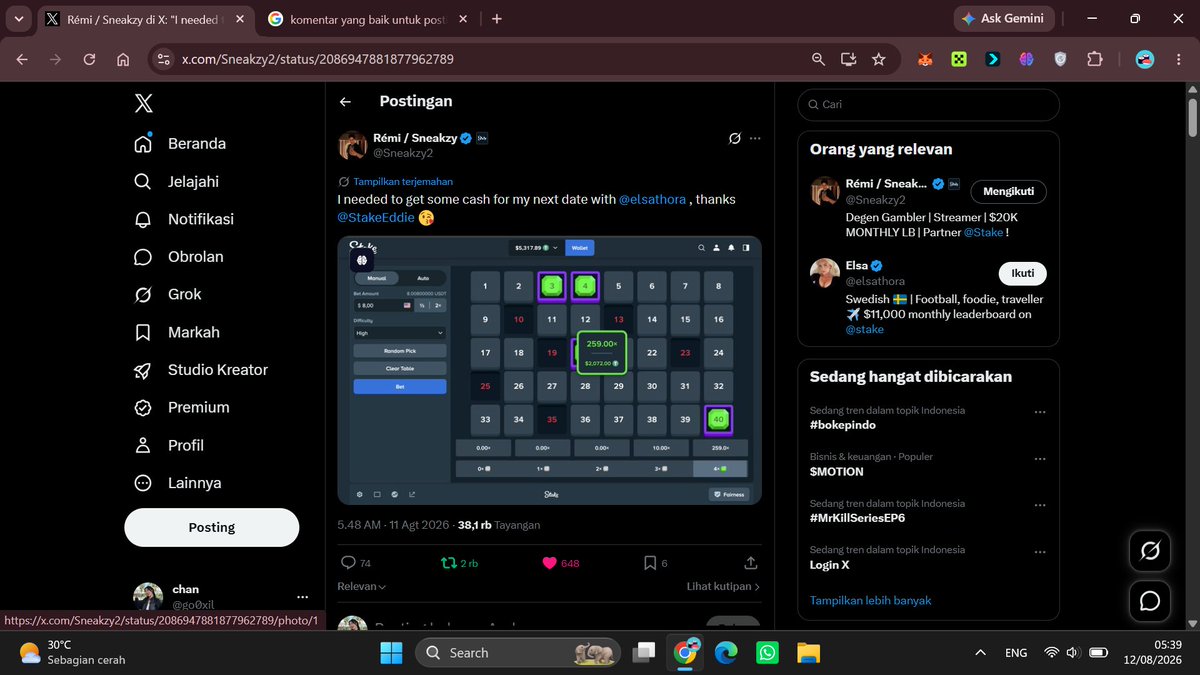Image resolution: width=1200 pixels, height=675 pixels.
Task: Open Notifikasi in sidebar
Action: click(x=183, y=219)
